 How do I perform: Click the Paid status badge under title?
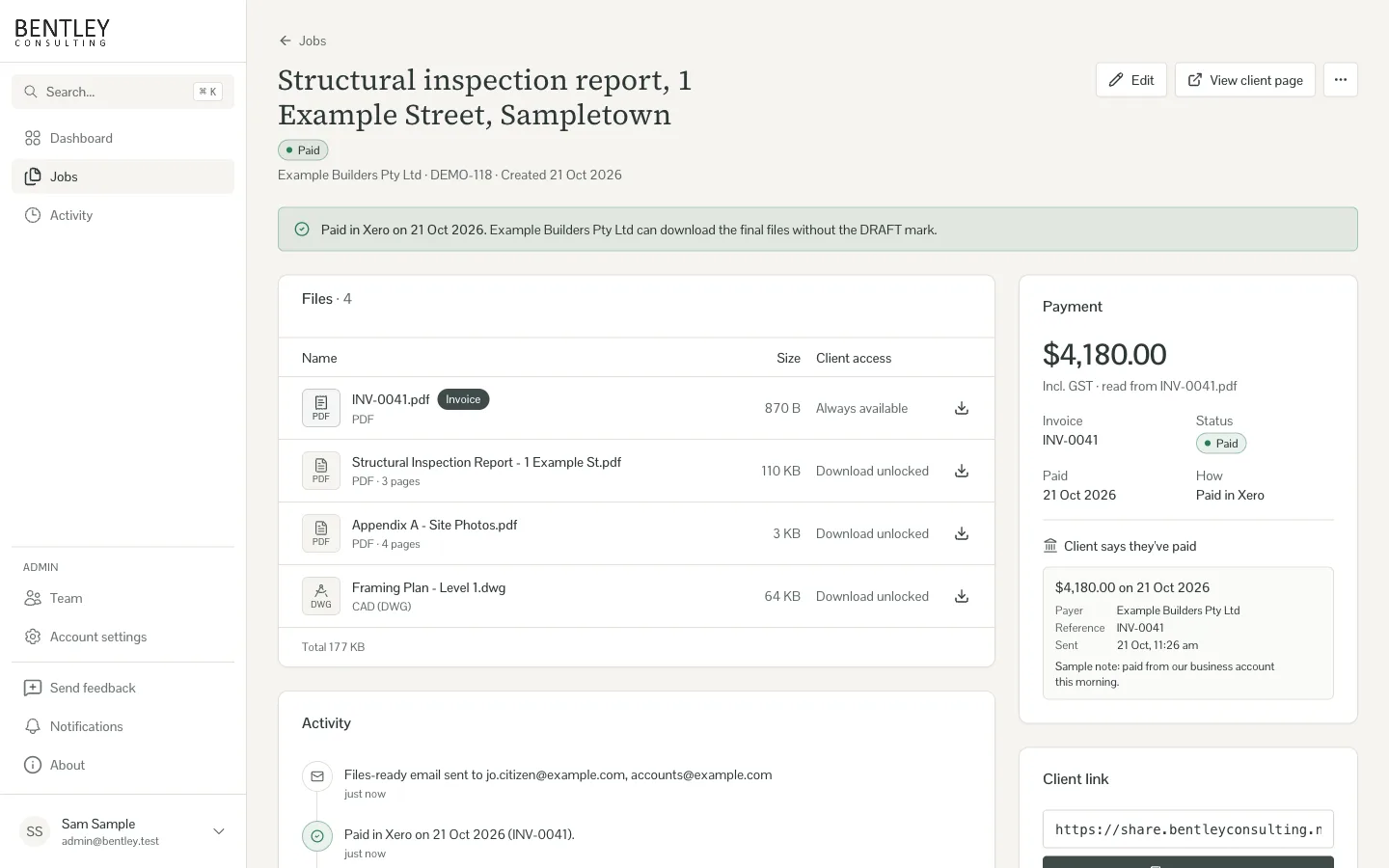303,149
